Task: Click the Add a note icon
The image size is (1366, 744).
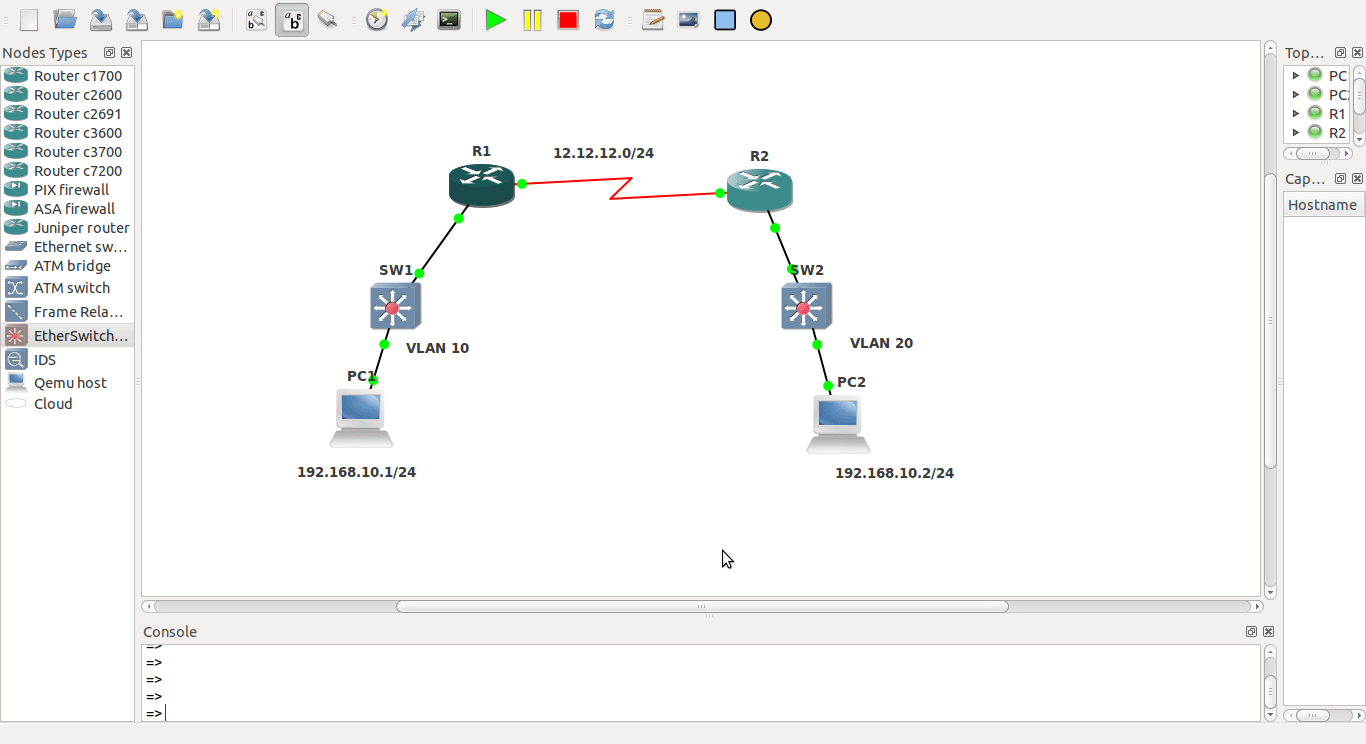Action: click(x=653, y=19)
